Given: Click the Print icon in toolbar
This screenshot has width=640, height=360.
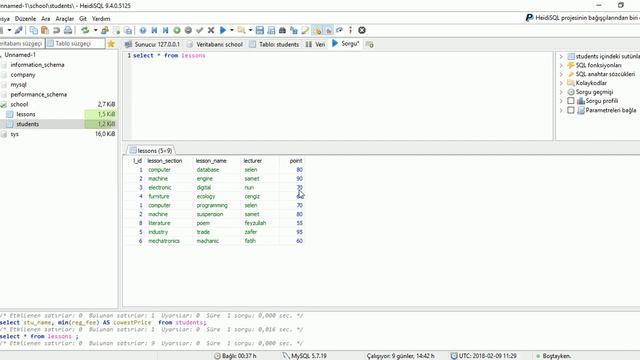Looking at the screenshot, I should tap(68, 30).
